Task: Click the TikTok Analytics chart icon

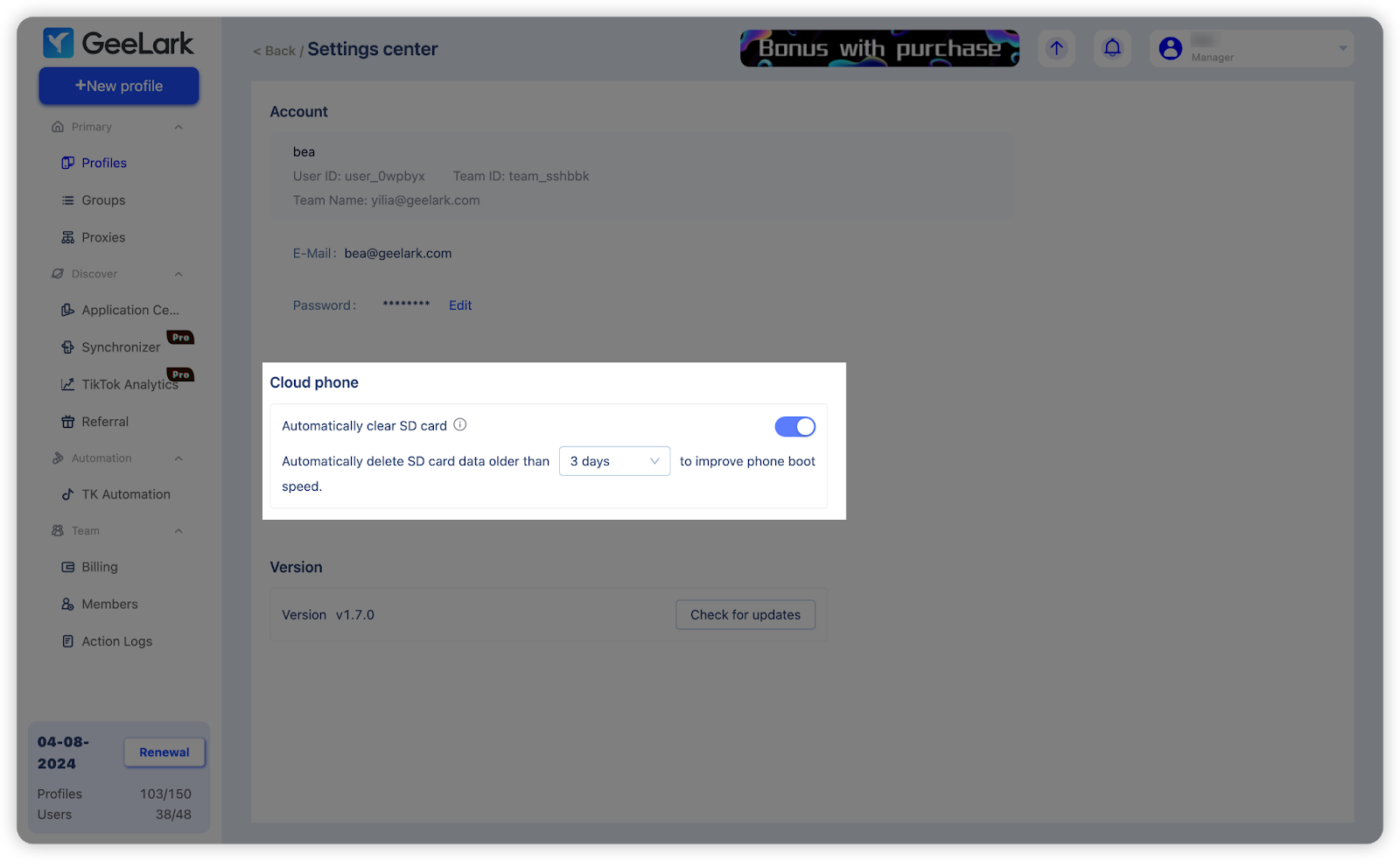Action: 67,384
